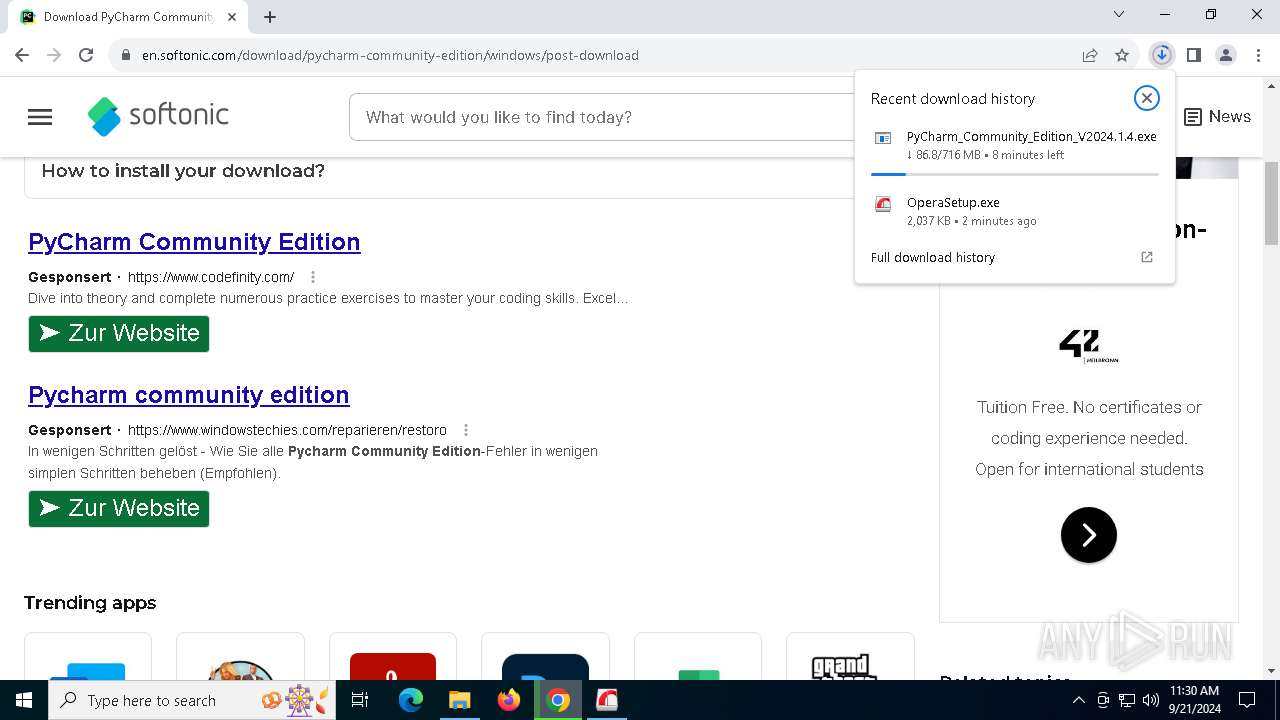Click the page vertical scrollbar thumb
Screen dimensions: 1280x720
pos(1271,202)
